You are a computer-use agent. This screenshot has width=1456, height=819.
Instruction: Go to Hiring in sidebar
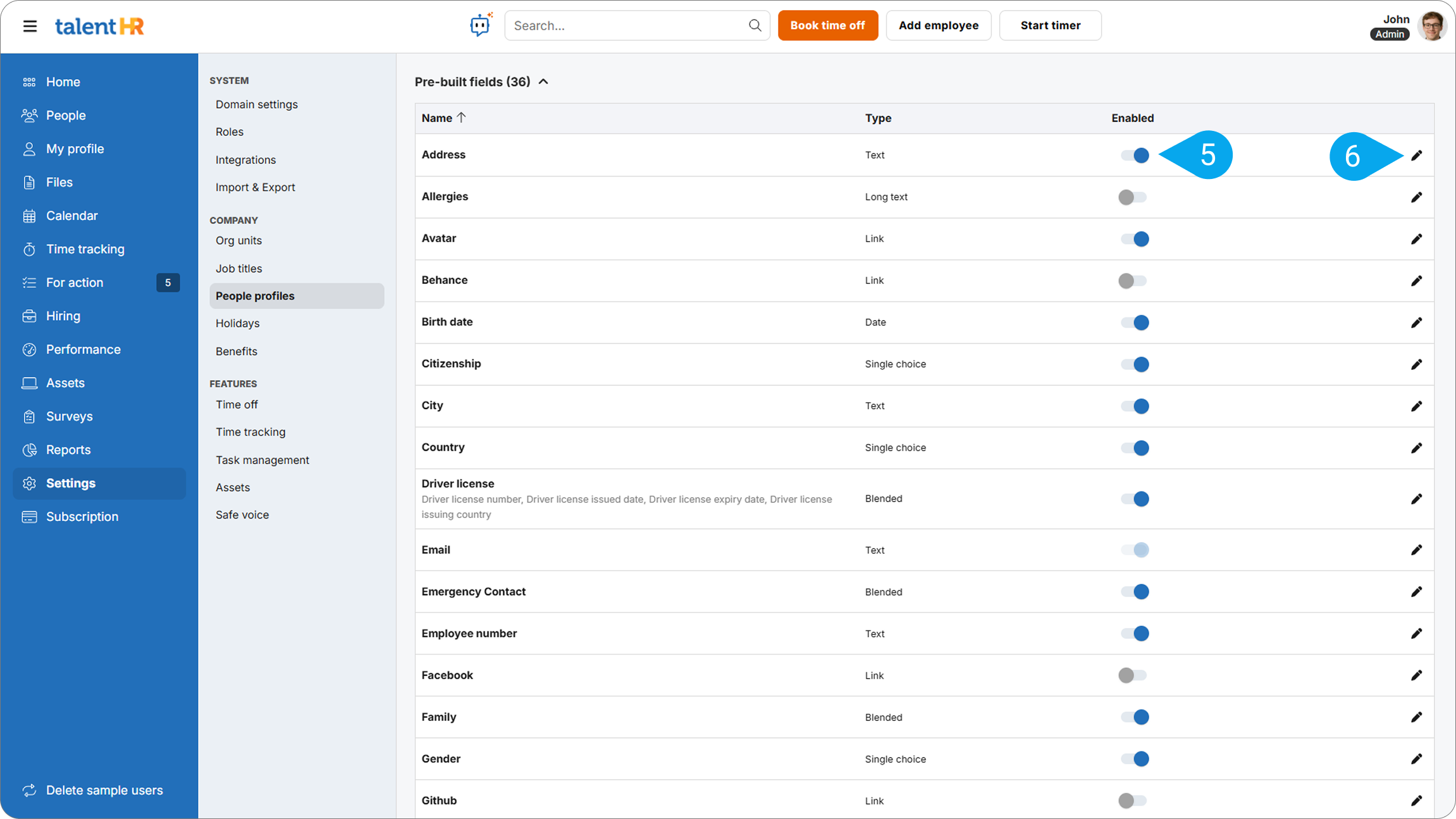coord(63,316)
